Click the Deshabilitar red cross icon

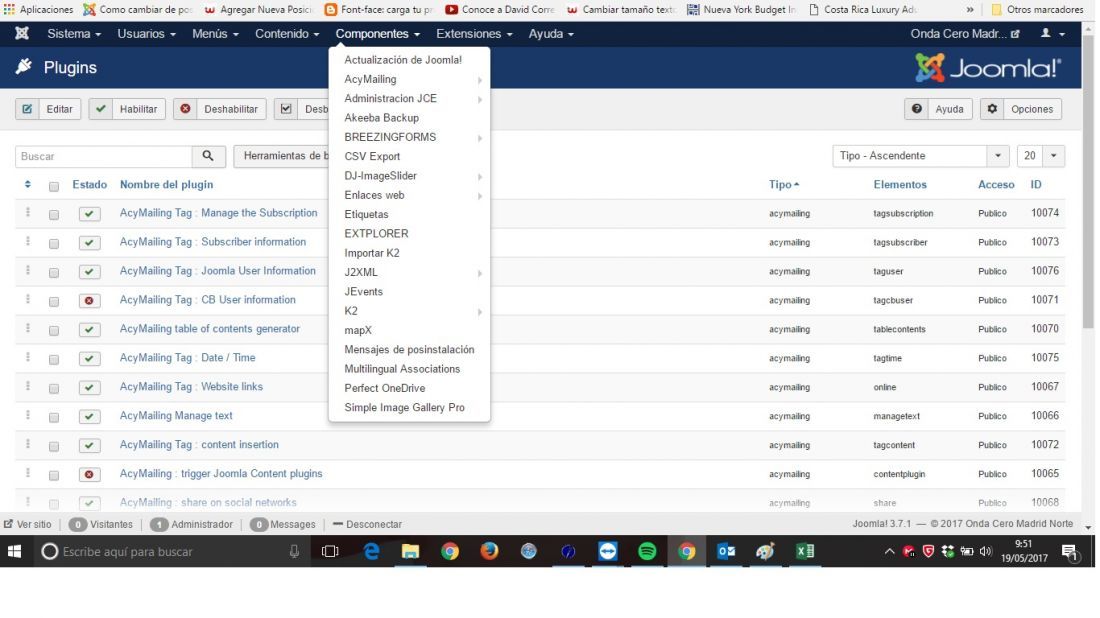(x=185, y=109)
